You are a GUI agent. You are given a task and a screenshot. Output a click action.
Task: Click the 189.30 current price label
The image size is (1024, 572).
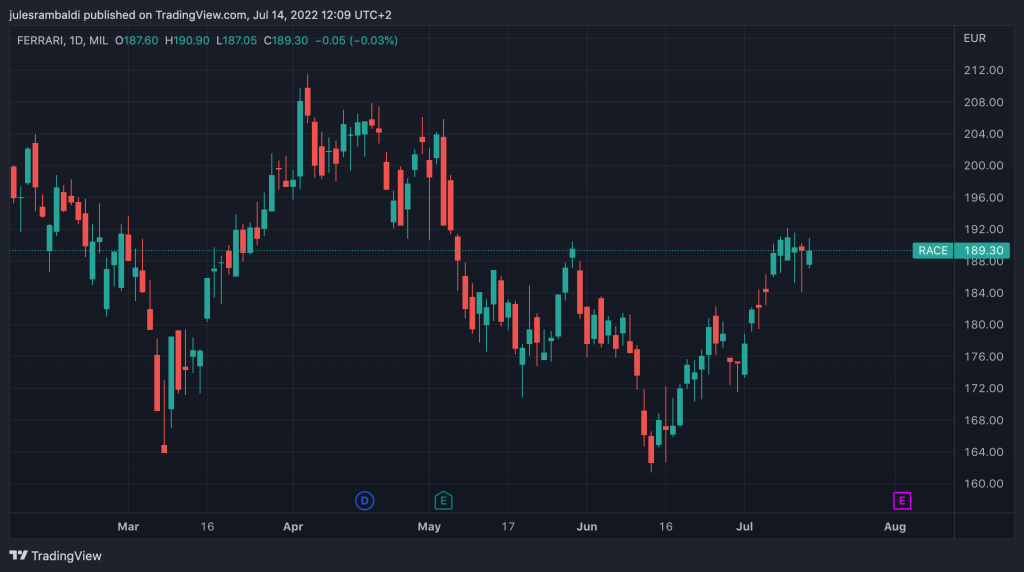983,251
